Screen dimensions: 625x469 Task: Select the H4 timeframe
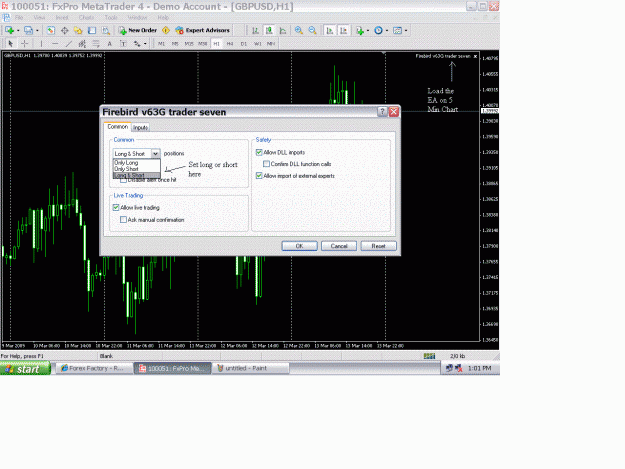point(230,43)
